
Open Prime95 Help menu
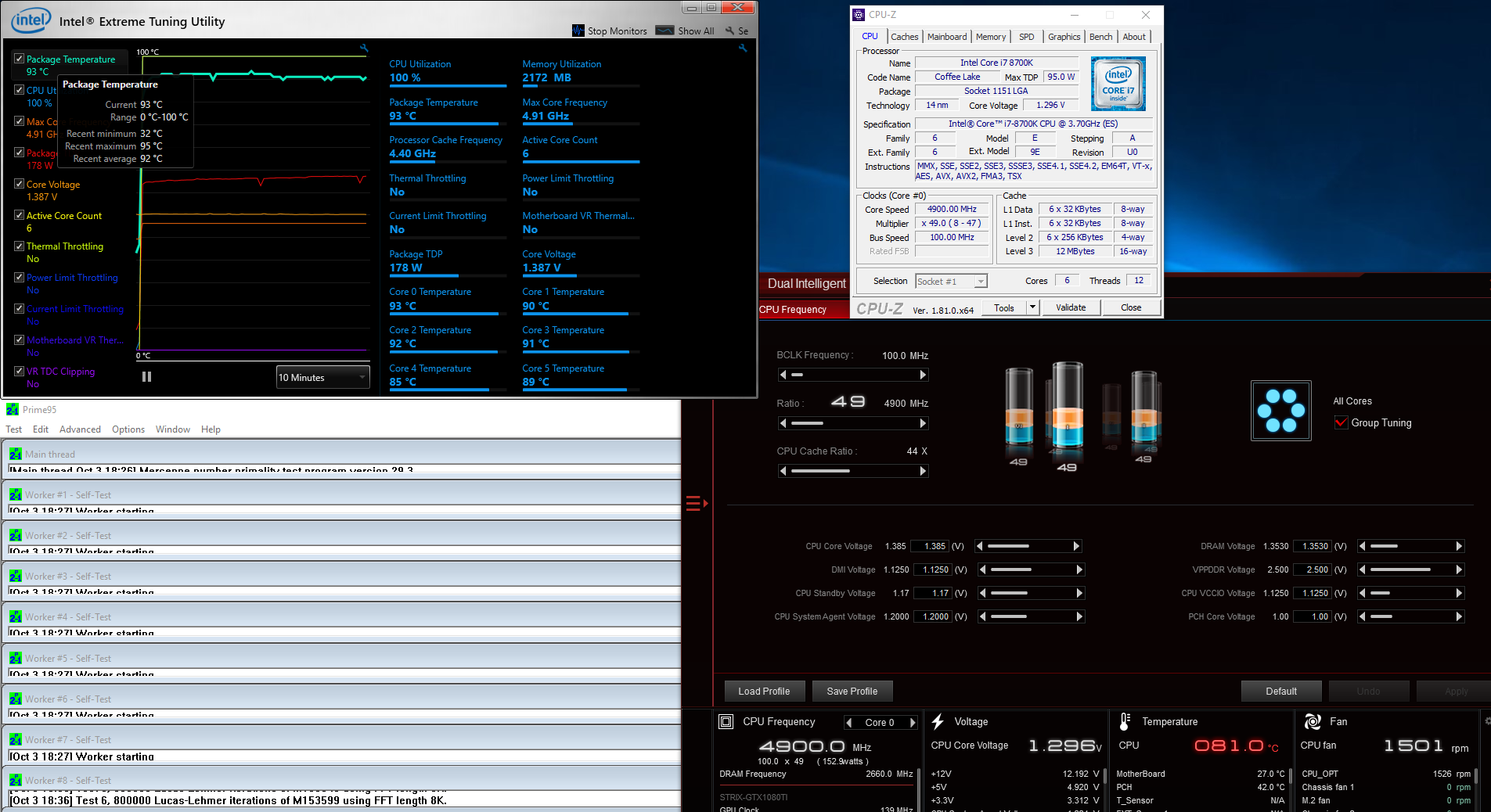click(x=211, y=429)
